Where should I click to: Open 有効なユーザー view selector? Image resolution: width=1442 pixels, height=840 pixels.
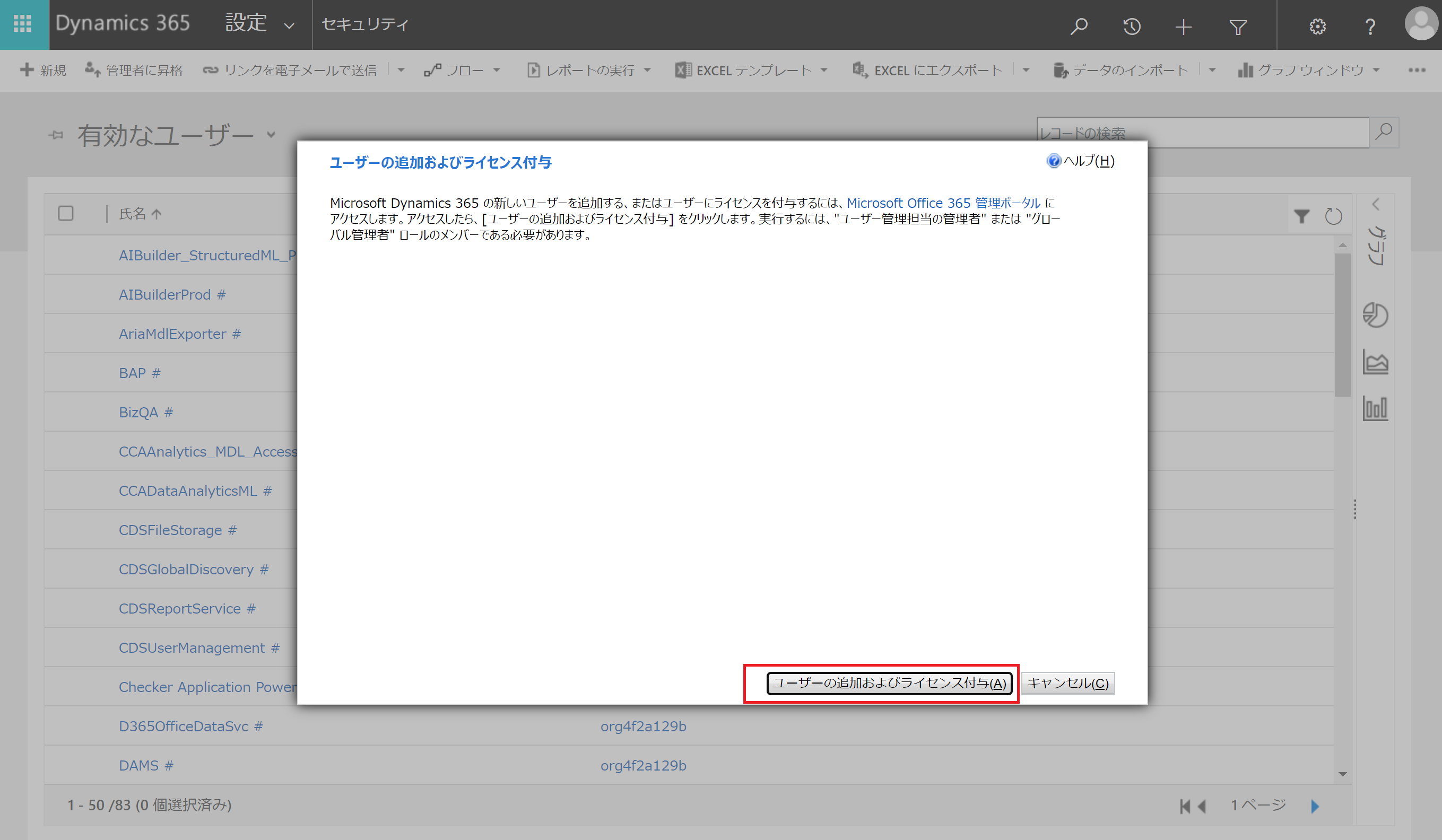coord(177,136)
